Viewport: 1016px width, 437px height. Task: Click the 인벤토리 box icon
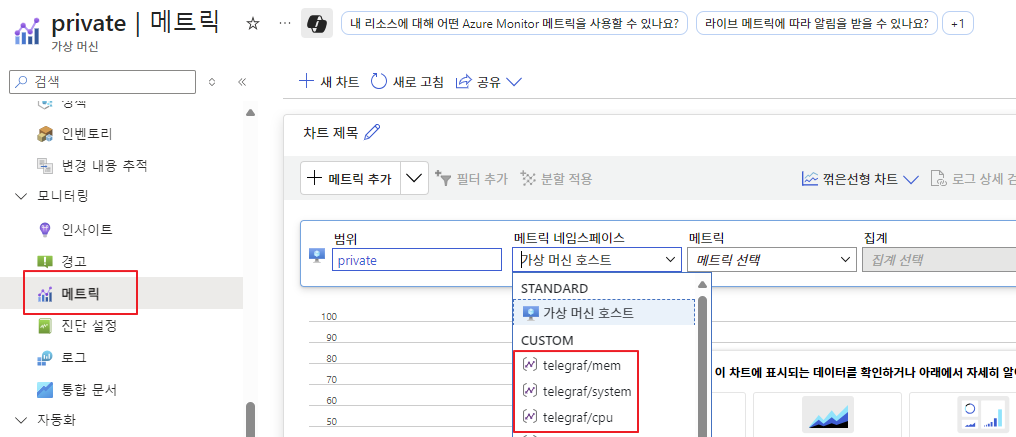pos(45,134)
